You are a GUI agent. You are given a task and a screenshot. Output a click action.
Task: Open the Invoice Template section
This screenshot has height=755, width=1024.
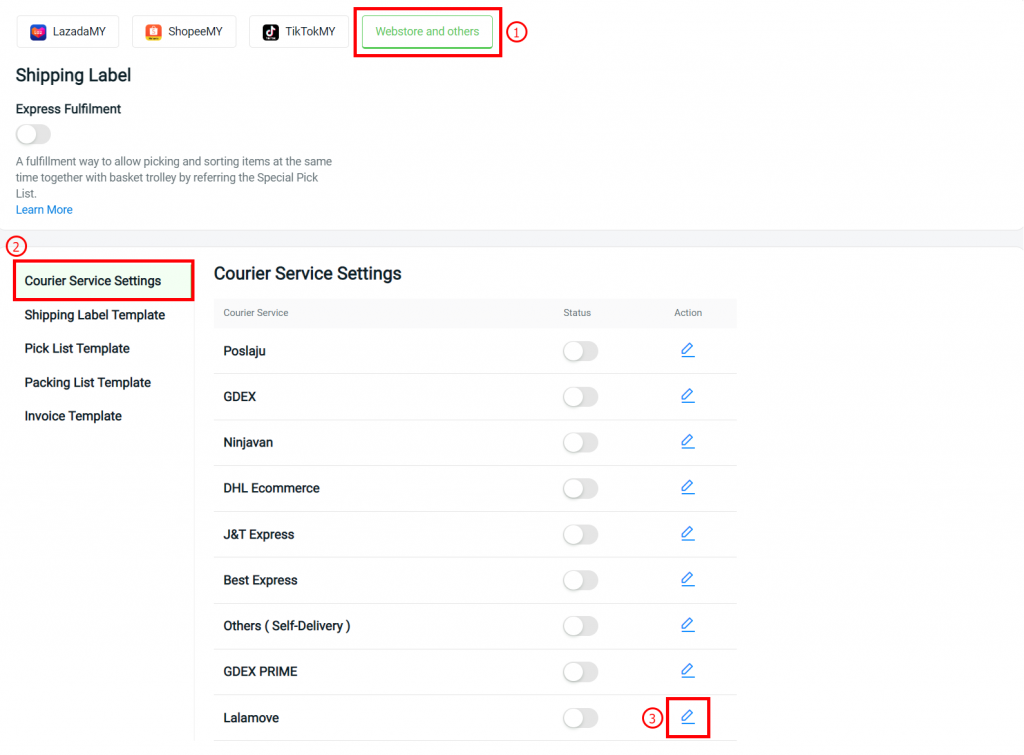click(x=73, y=416)
